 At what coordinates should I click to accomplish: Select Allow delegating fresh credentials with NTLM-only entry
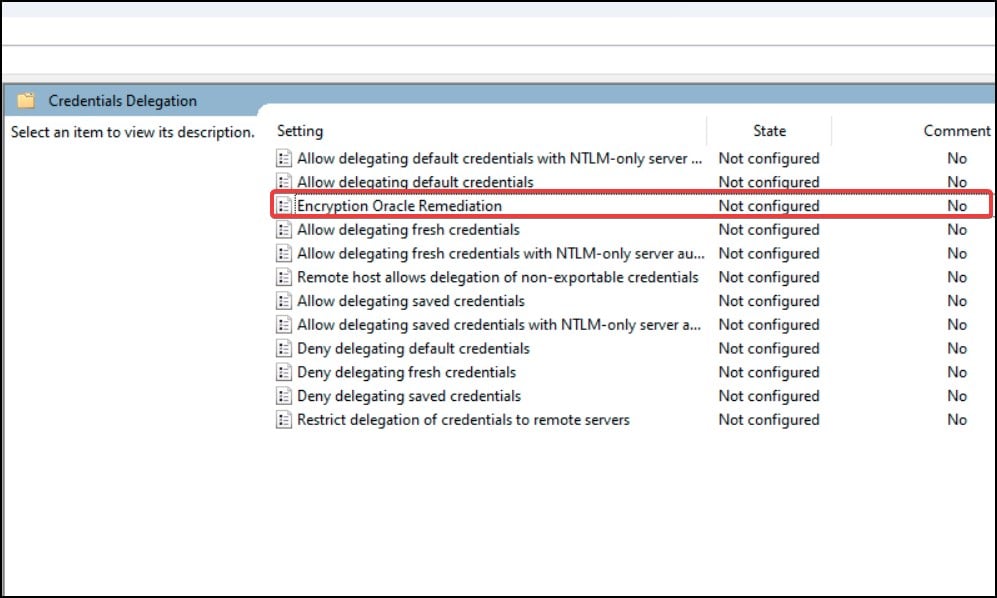(500, 253)
